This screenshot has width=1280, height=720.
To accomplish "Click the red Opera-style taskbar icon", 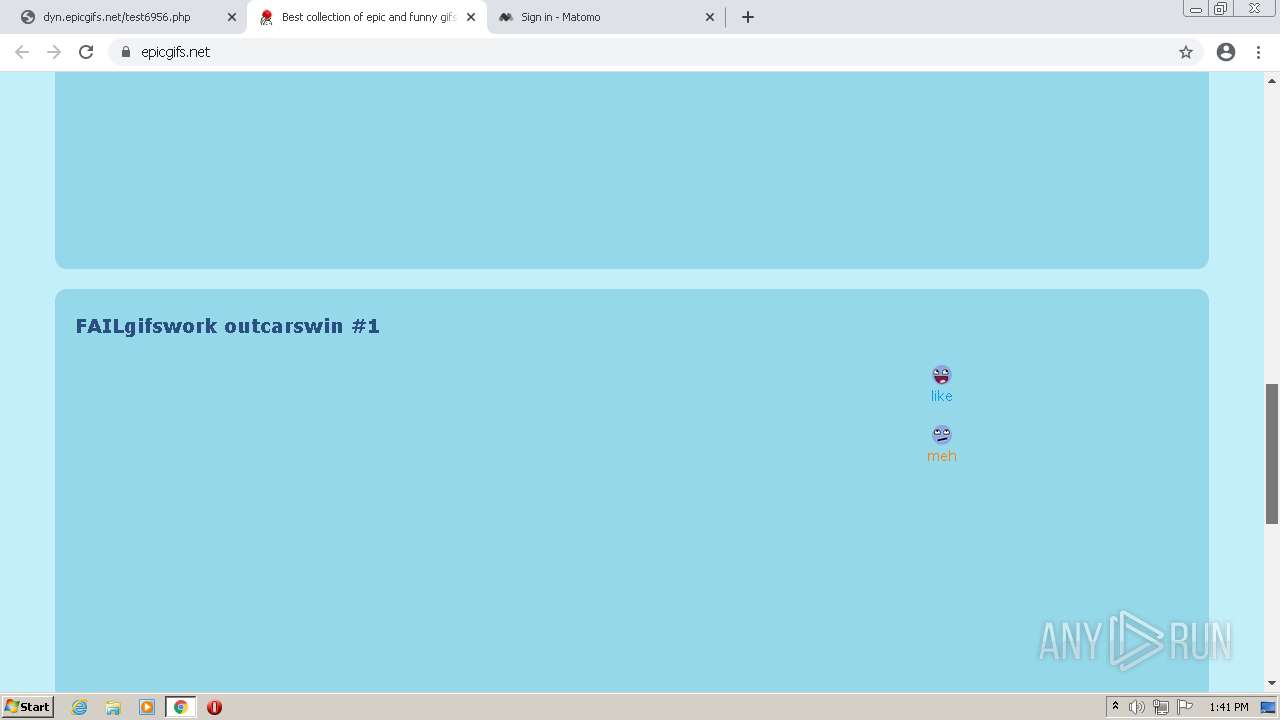I will pyautogui.click(x=214, y=707).
